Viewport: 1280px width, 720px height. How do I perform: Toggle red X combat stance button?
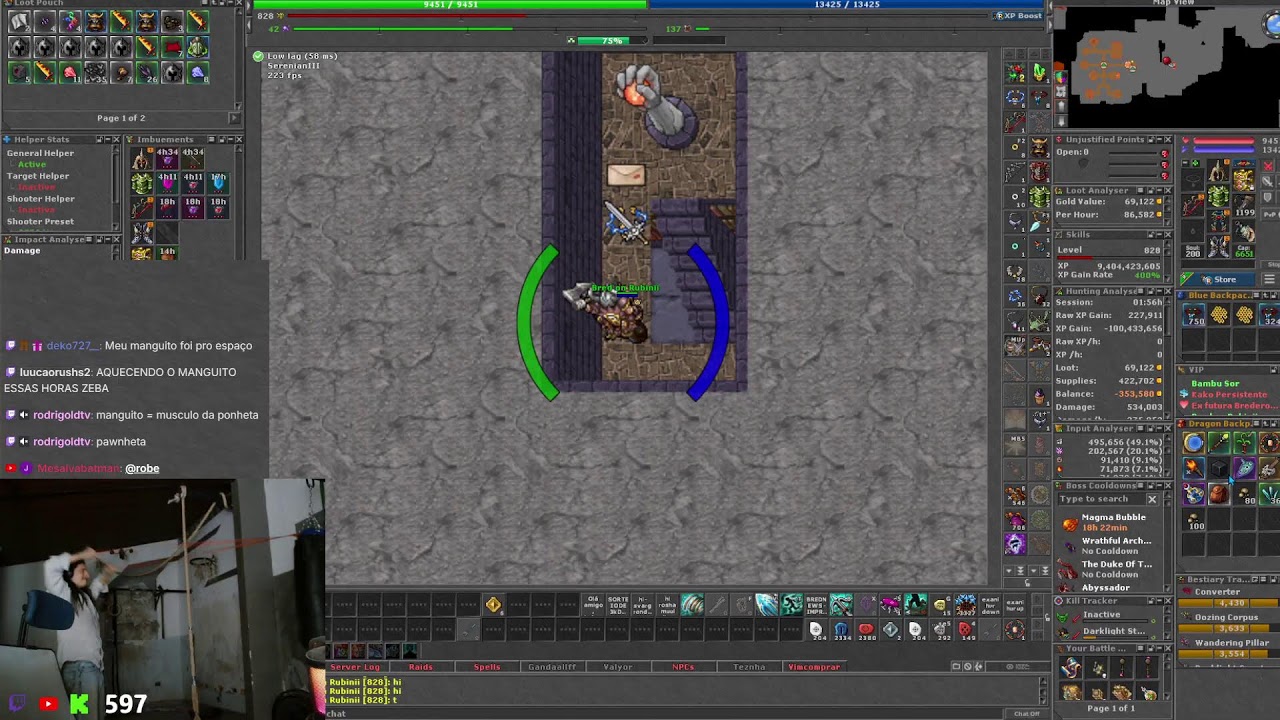pyautogui.click(x=1268, y=166)
